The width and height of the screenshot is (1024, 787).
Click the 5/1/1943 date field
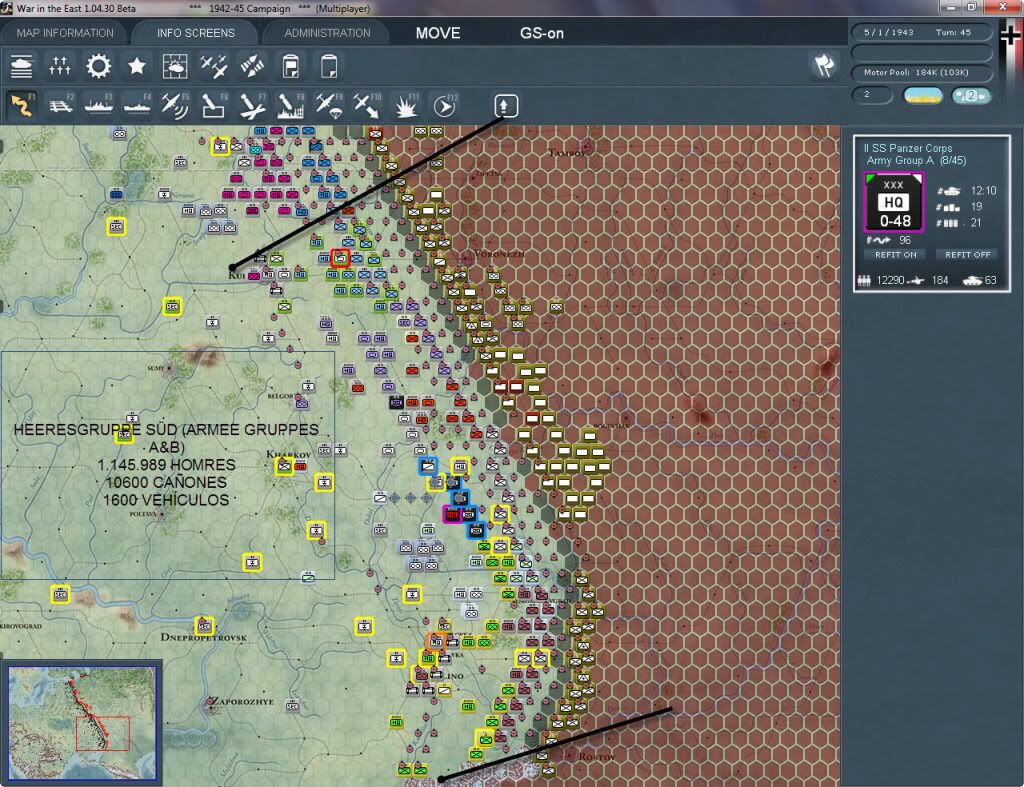pyautogui.click(x=888, y=32)
